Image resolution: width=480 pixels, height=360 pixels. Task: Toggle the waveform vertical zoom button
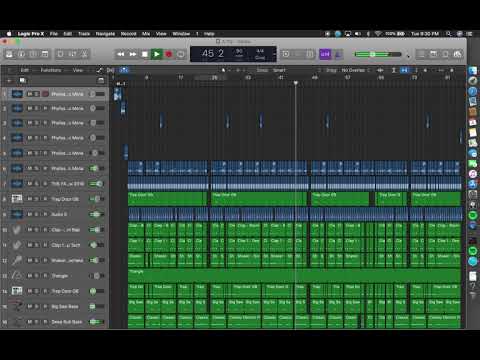pyautogui.click(x=380, y=70)
